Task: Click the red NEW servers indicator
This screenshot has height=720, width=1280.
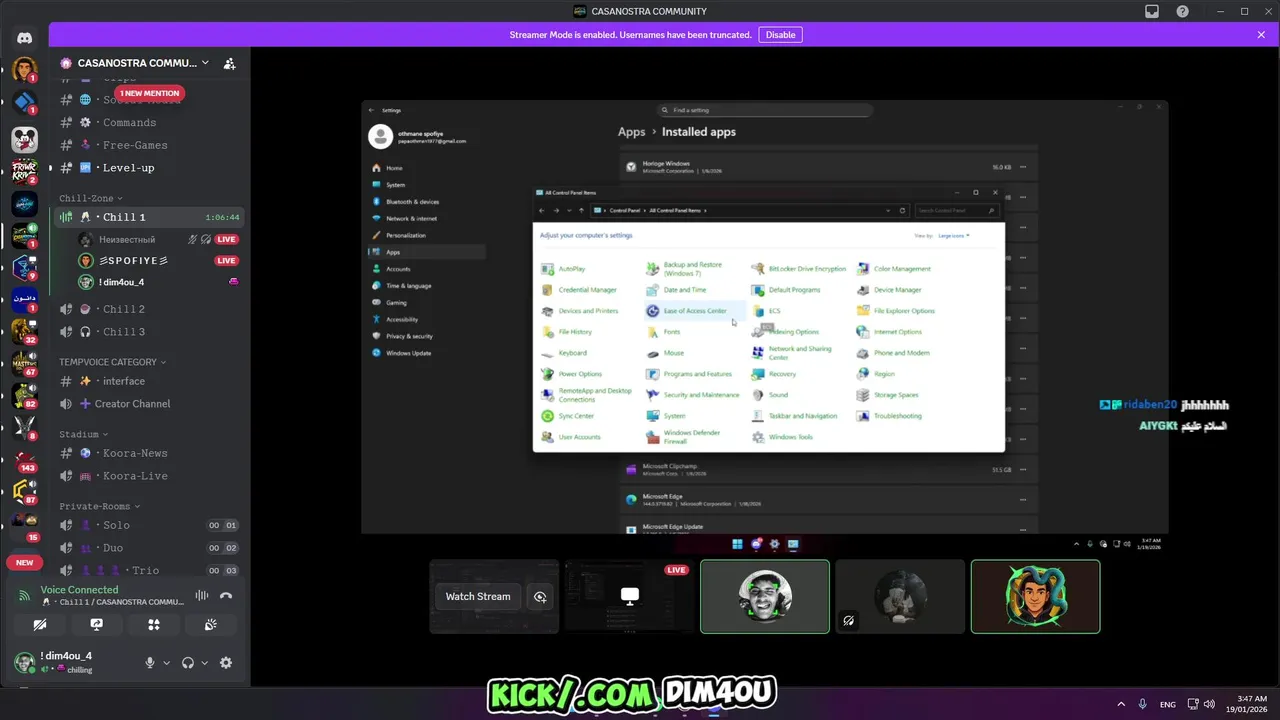Action: [x=24, y=562]
